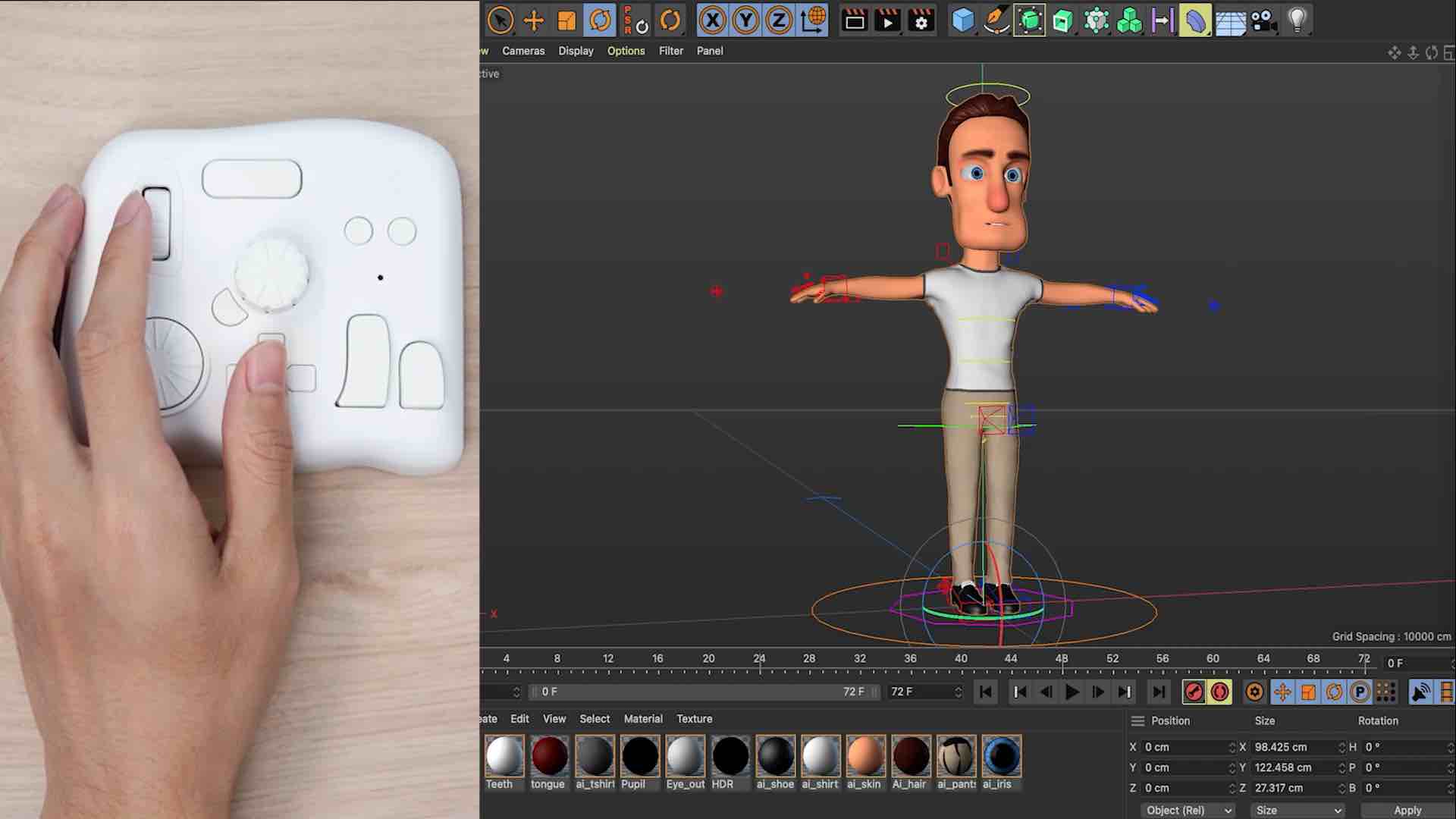Select the Rotate tool in top toolbar
Viewport: 1456px width, 819px height.
[x=600, y=20]
